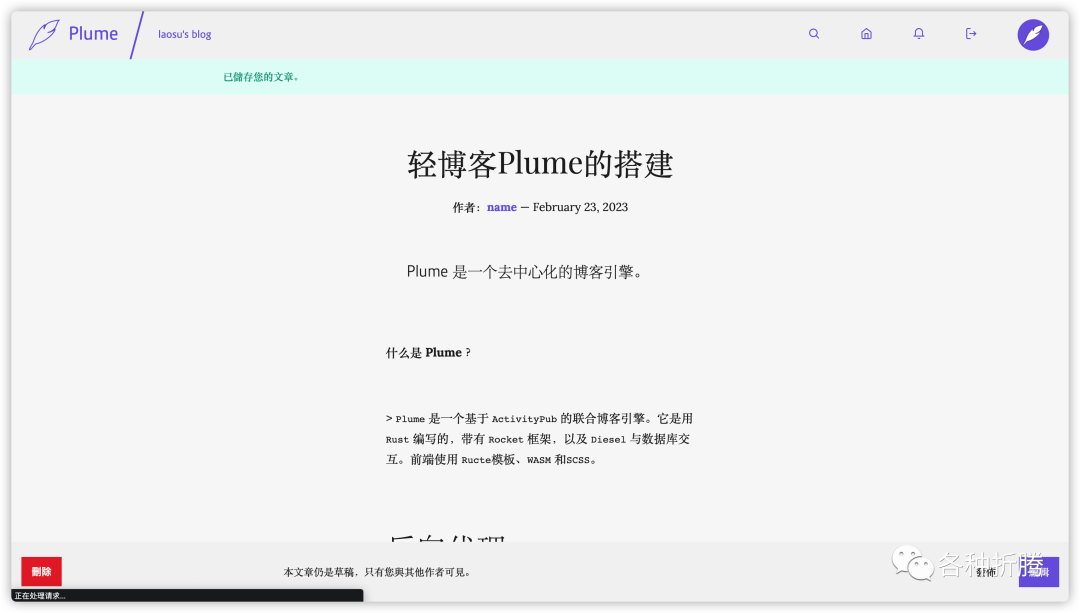The image size is (1080, 613).
Task: Click the "正在处理请求..." status bar text
Action: (40, 596)
